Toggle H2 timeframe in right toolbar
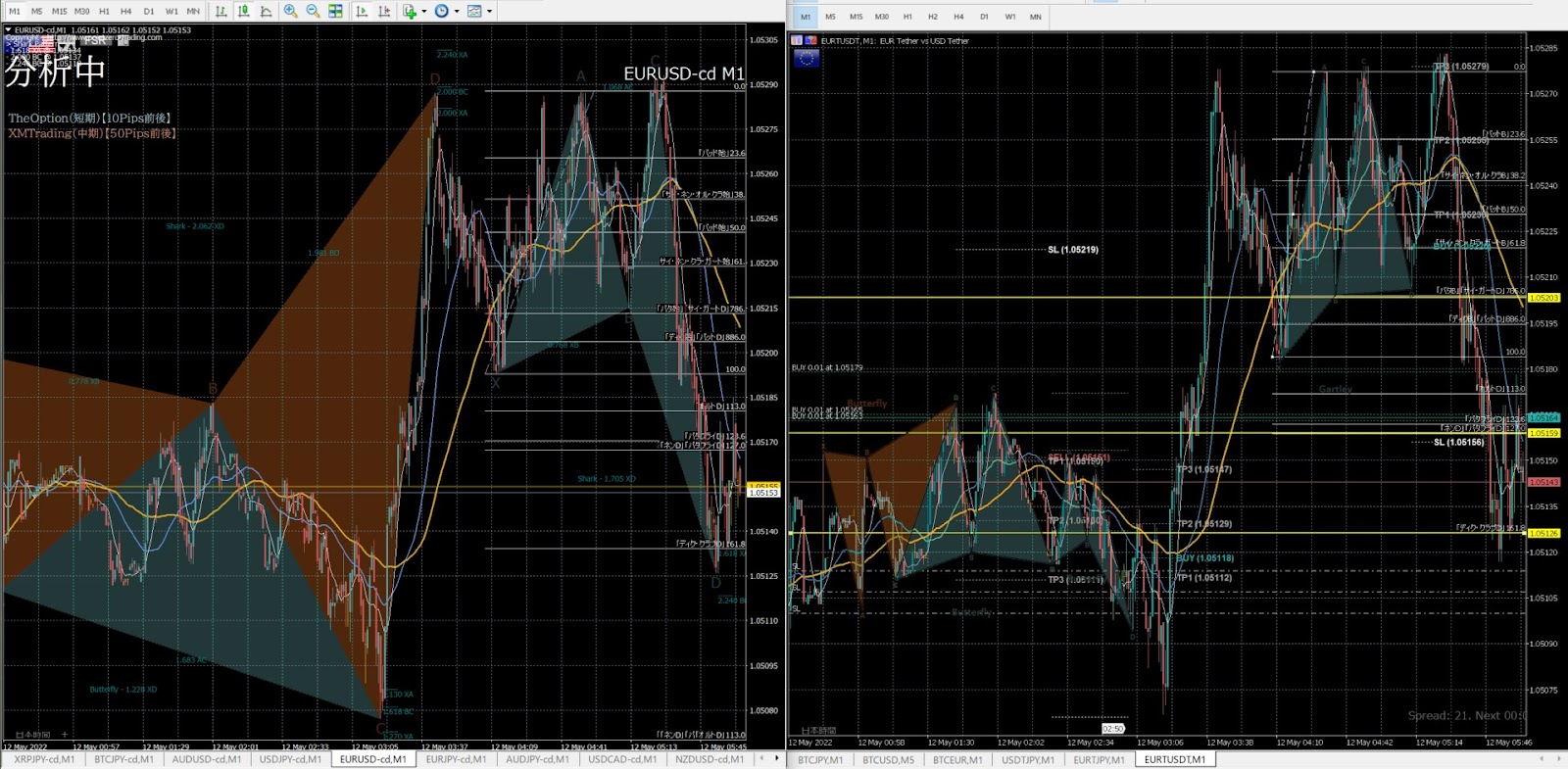 [932, 17]
